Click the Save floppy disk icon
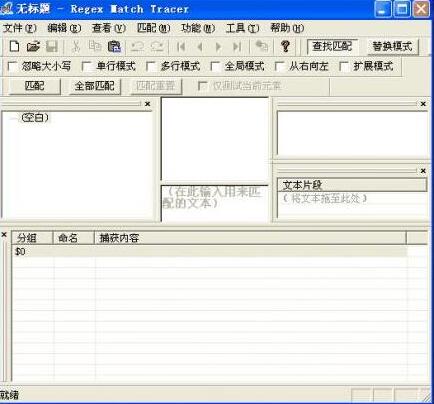The height and width of the screenshot is (404, 434). [x=52, y=46]
